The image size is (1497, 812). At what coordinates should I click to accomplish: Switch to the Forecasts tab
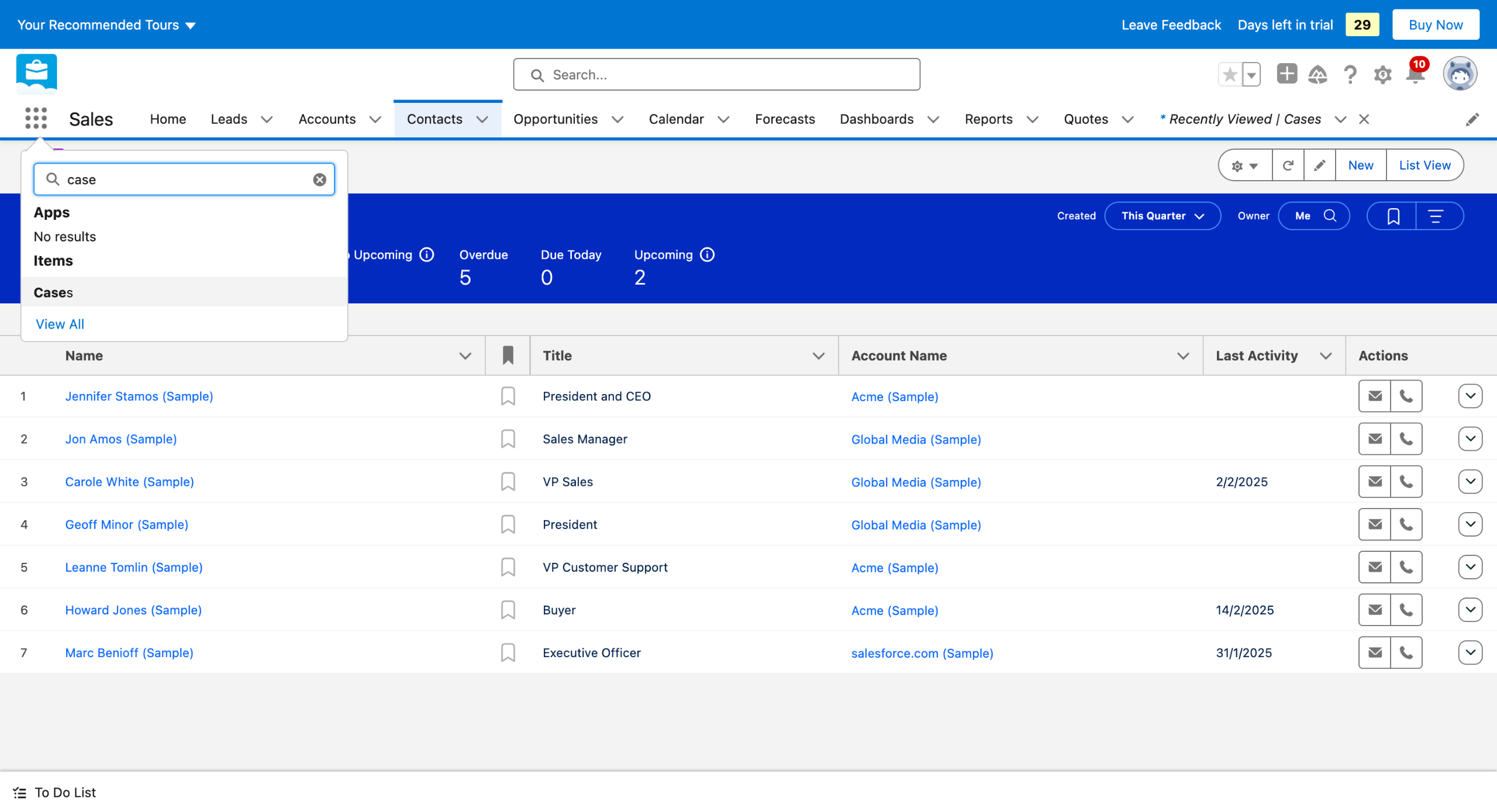tap(785, 119)
